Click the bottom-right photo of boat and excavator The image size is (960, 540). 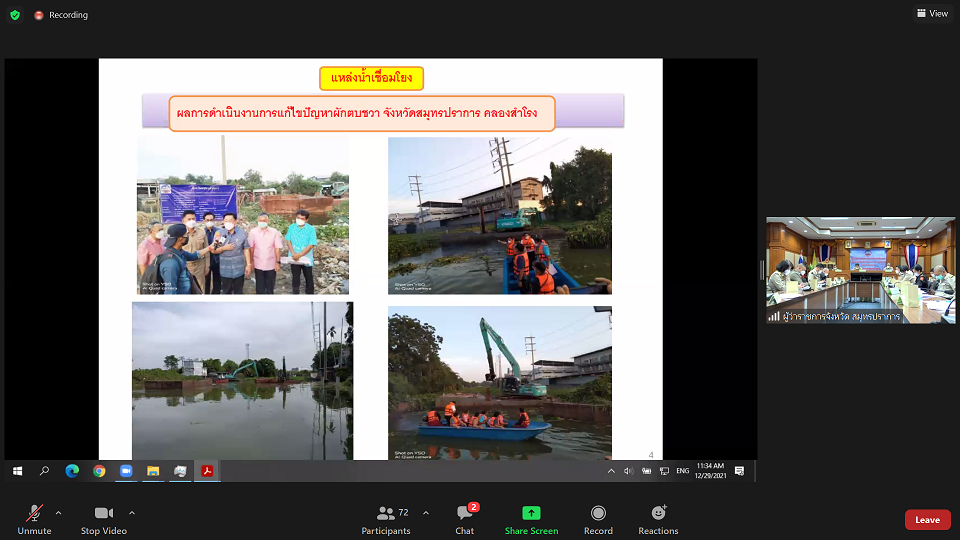click(x=500, y=383)
